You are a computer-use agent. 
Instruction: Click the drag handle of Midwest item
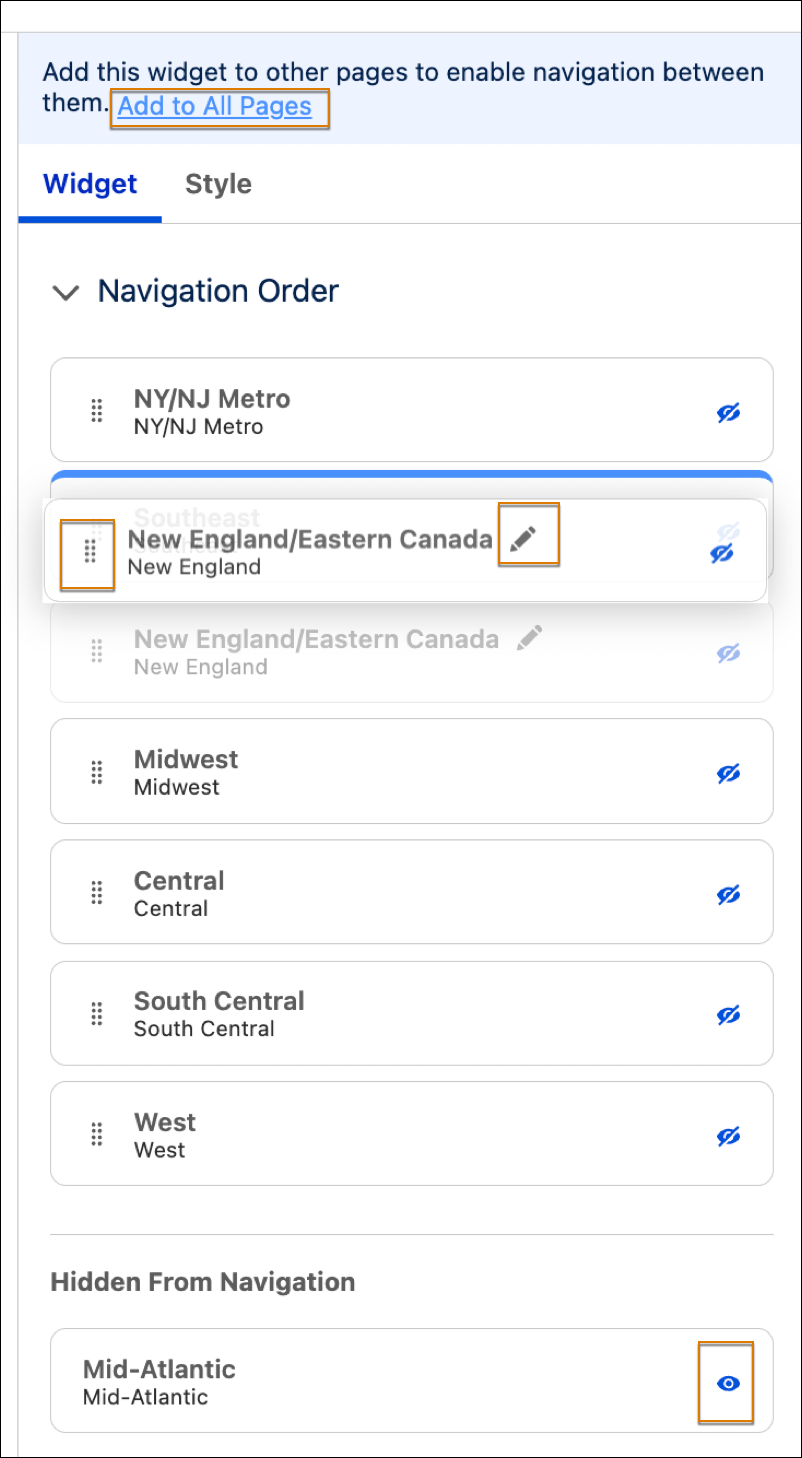click(97, 772)
